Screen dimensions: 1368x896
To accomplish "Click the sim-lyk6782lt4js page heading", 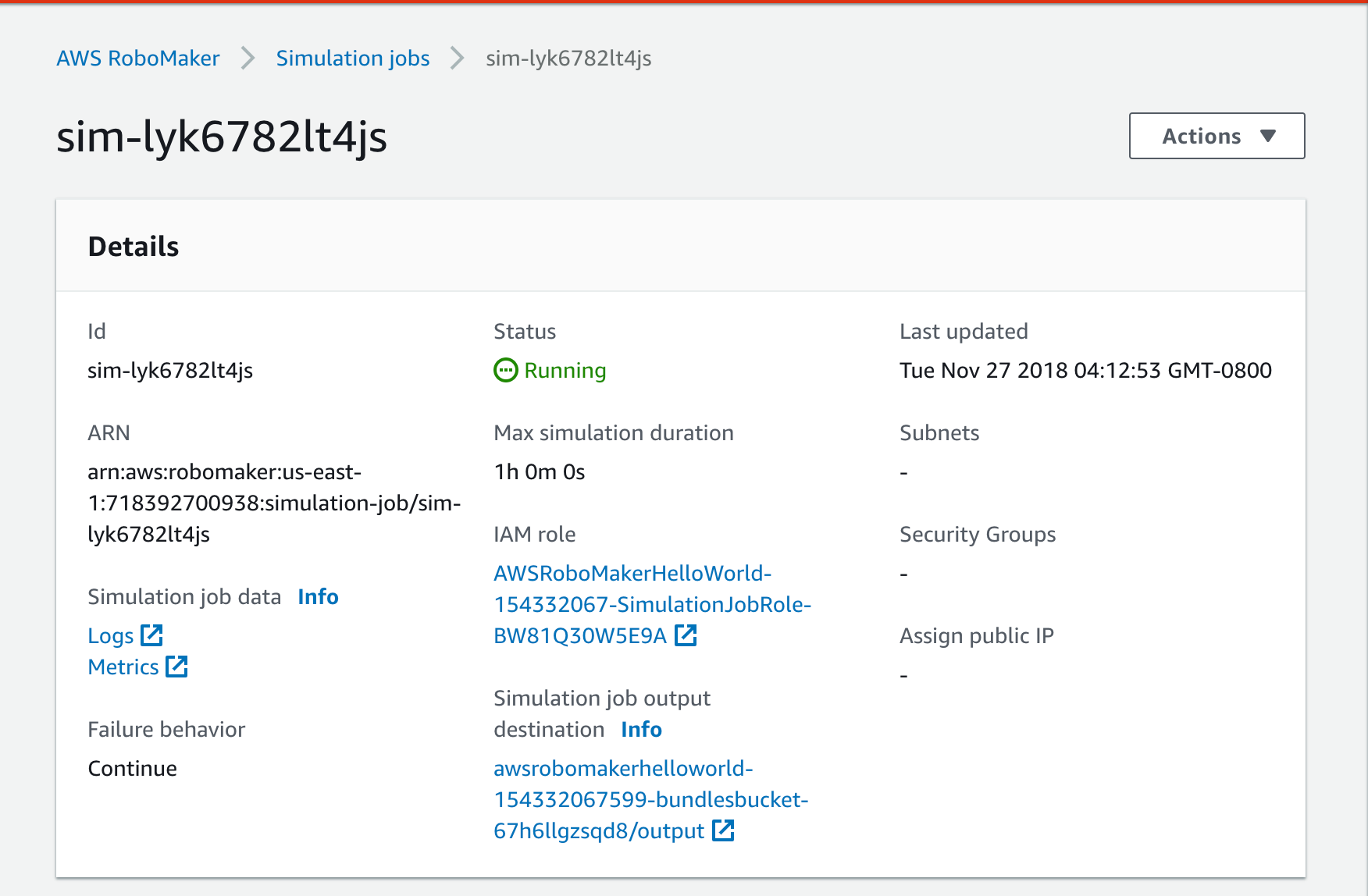I will (222, 137).
